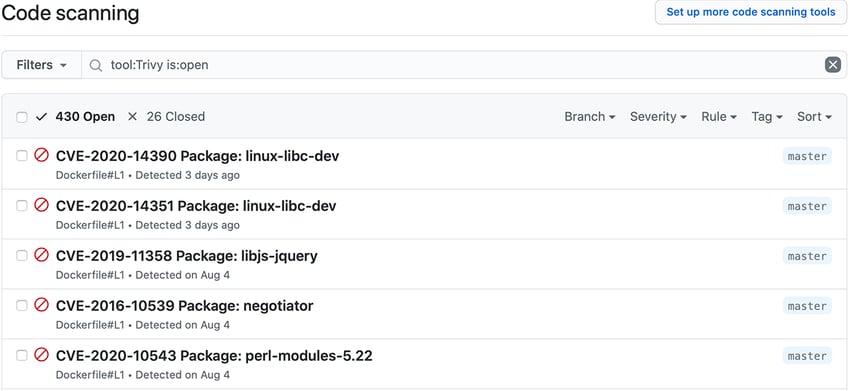Click the alert icon beside CVE-2019-11358
850x391 pixels.
point(42,255)
